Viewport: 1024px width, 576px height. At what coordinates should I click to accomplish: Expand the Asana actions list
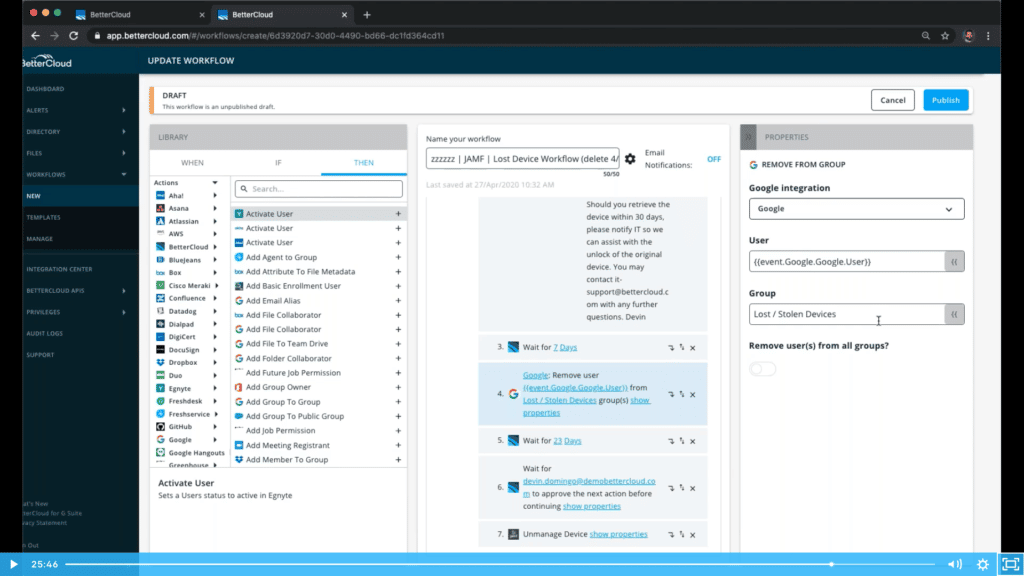(x=215, y=208)
